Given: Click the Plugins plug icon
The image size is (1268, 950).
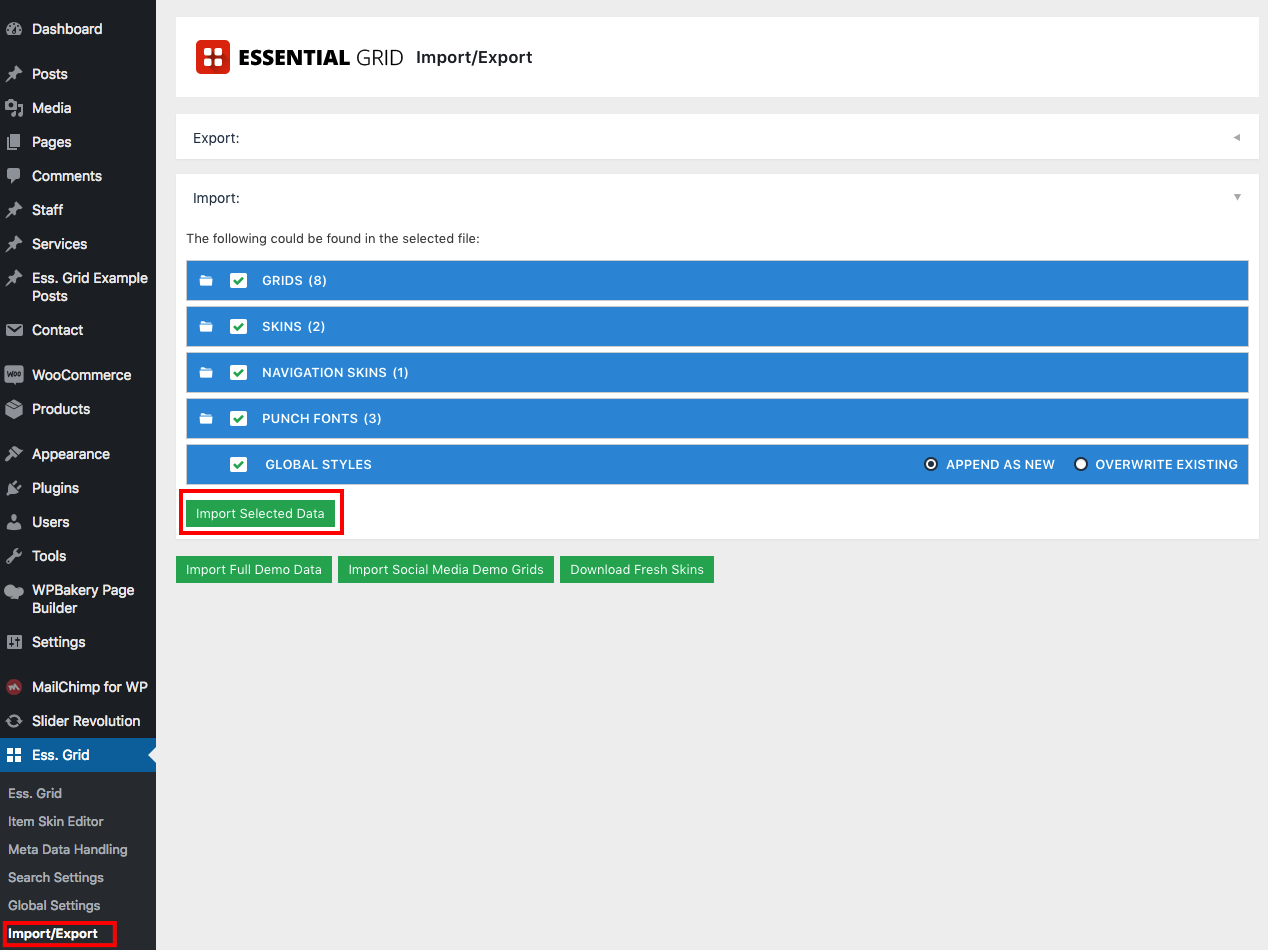Looking at the screenshot, I should coord(14,488).
